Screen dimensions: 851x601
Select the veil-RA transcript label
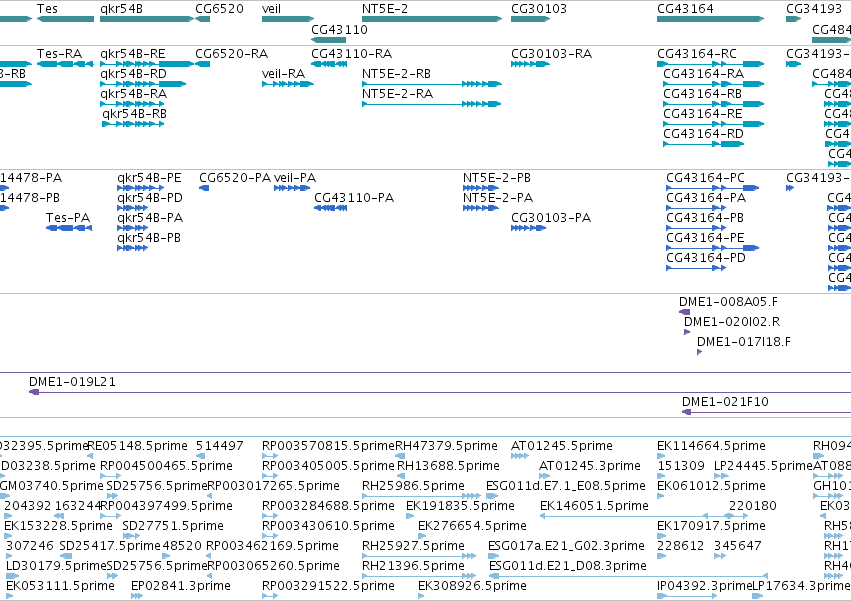pos(283,74)
